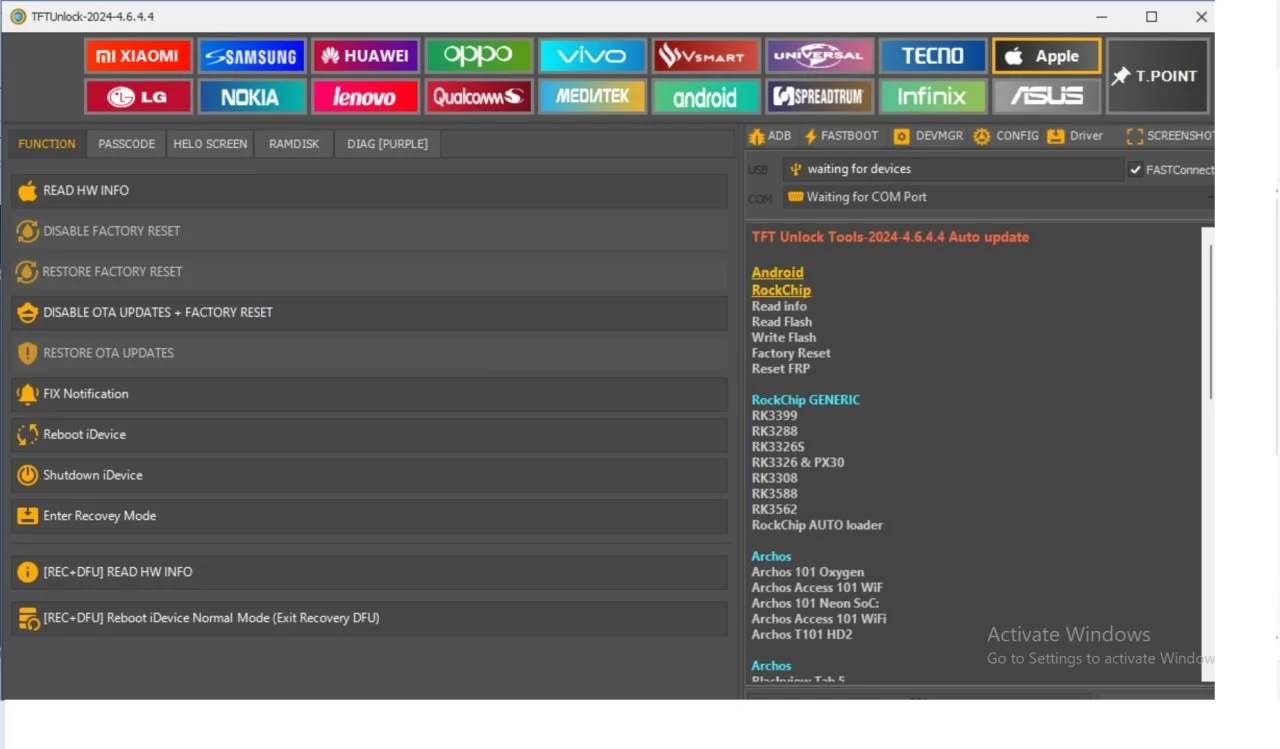The width and height of the screenshot is (1280, 749).
Task: Click the TFTUnlock title bar app icon
Action: (17, 17)
